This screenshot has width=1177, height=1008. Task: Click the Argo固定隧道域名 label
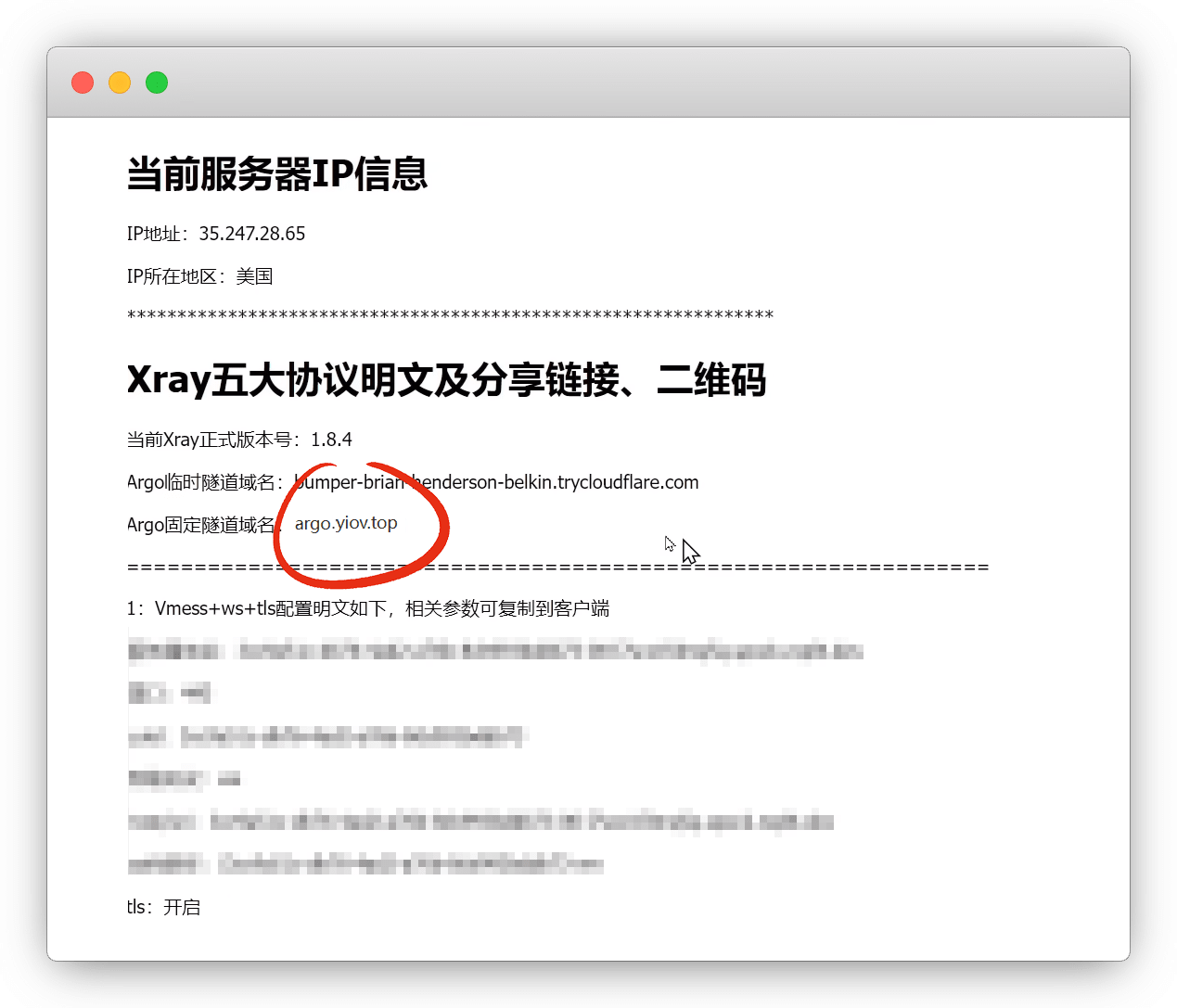[200, 525]
